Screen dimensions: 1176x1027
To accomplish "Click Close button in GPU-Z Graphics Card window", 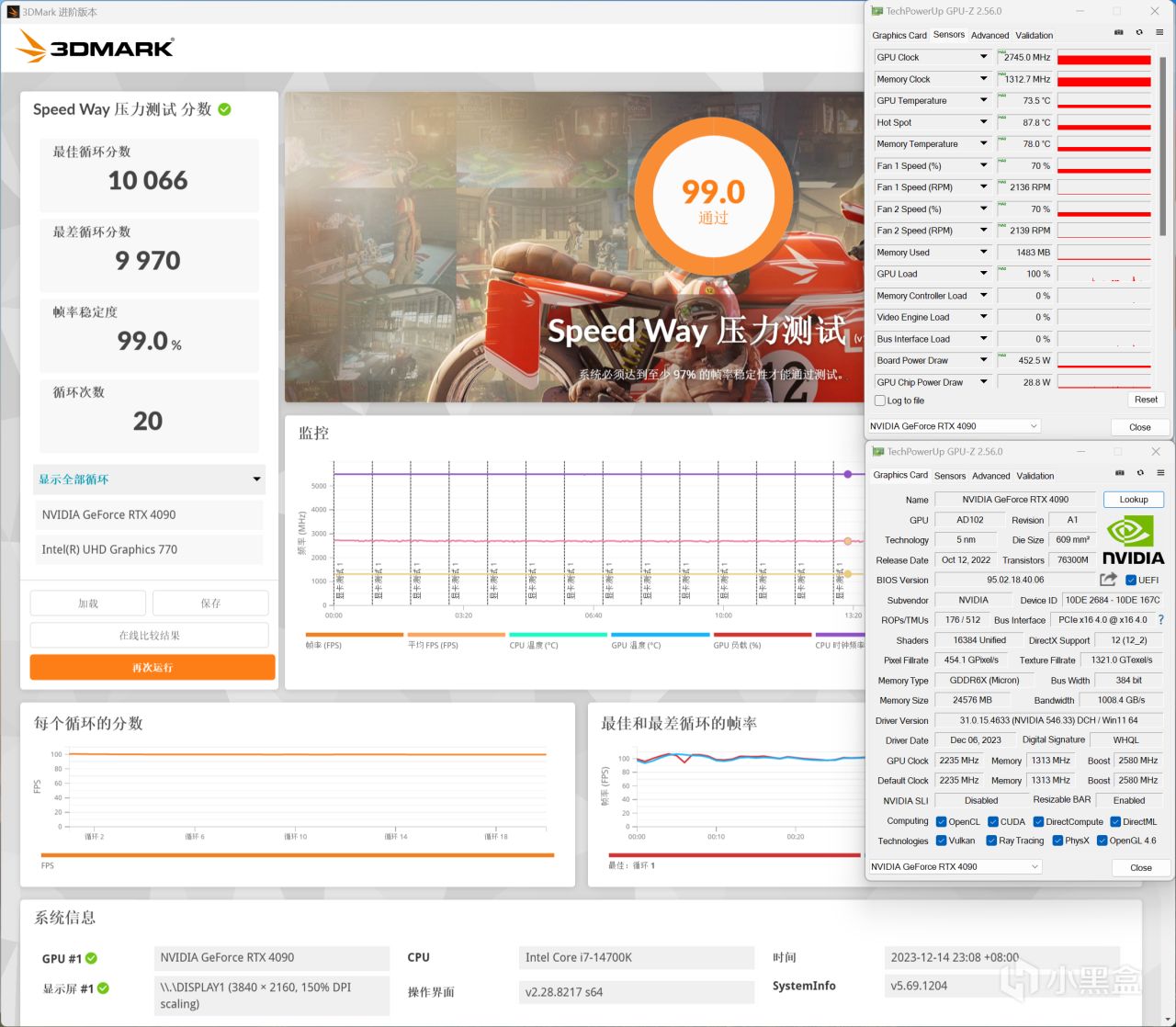I will [1141, 867].
